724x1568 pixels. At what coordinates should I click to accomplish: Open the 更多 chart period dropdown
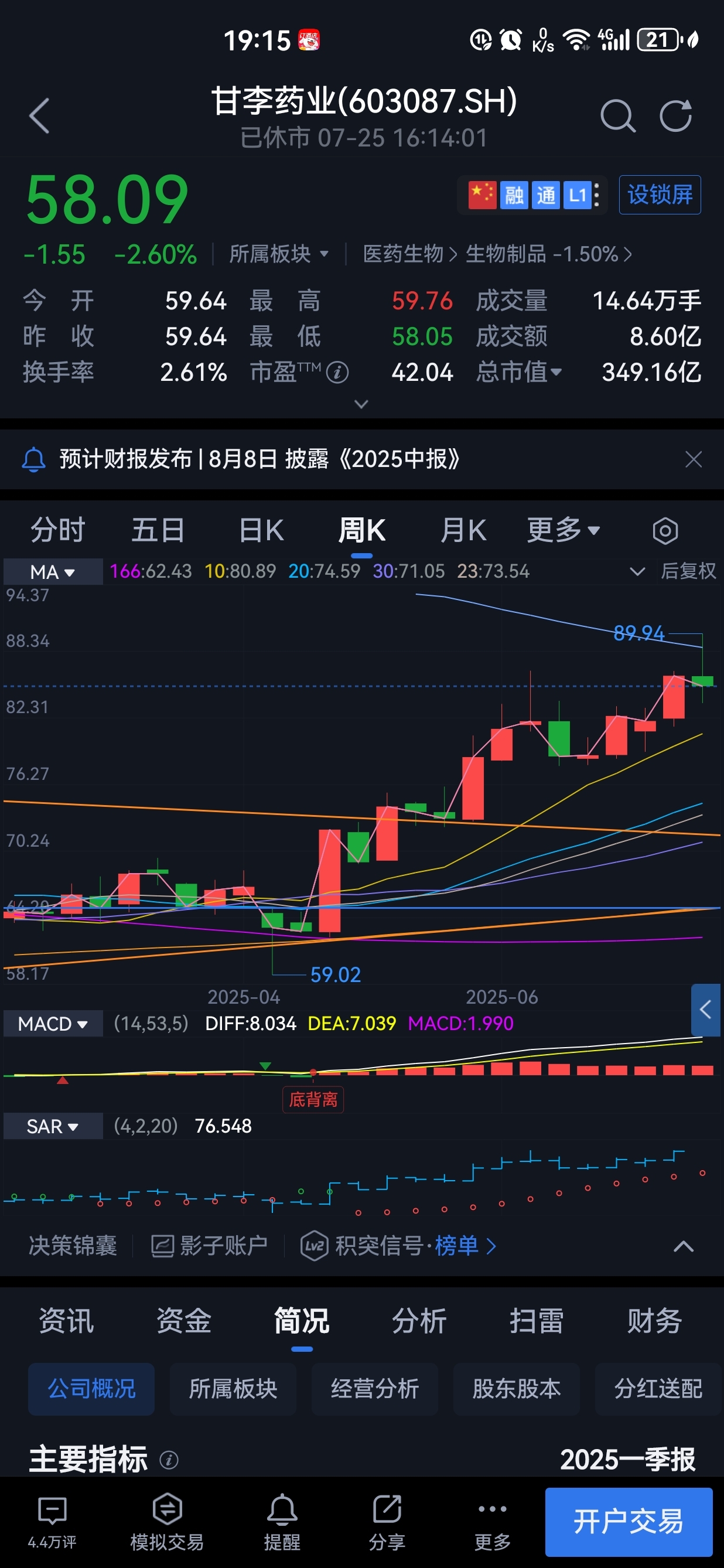tap(564, 530)
